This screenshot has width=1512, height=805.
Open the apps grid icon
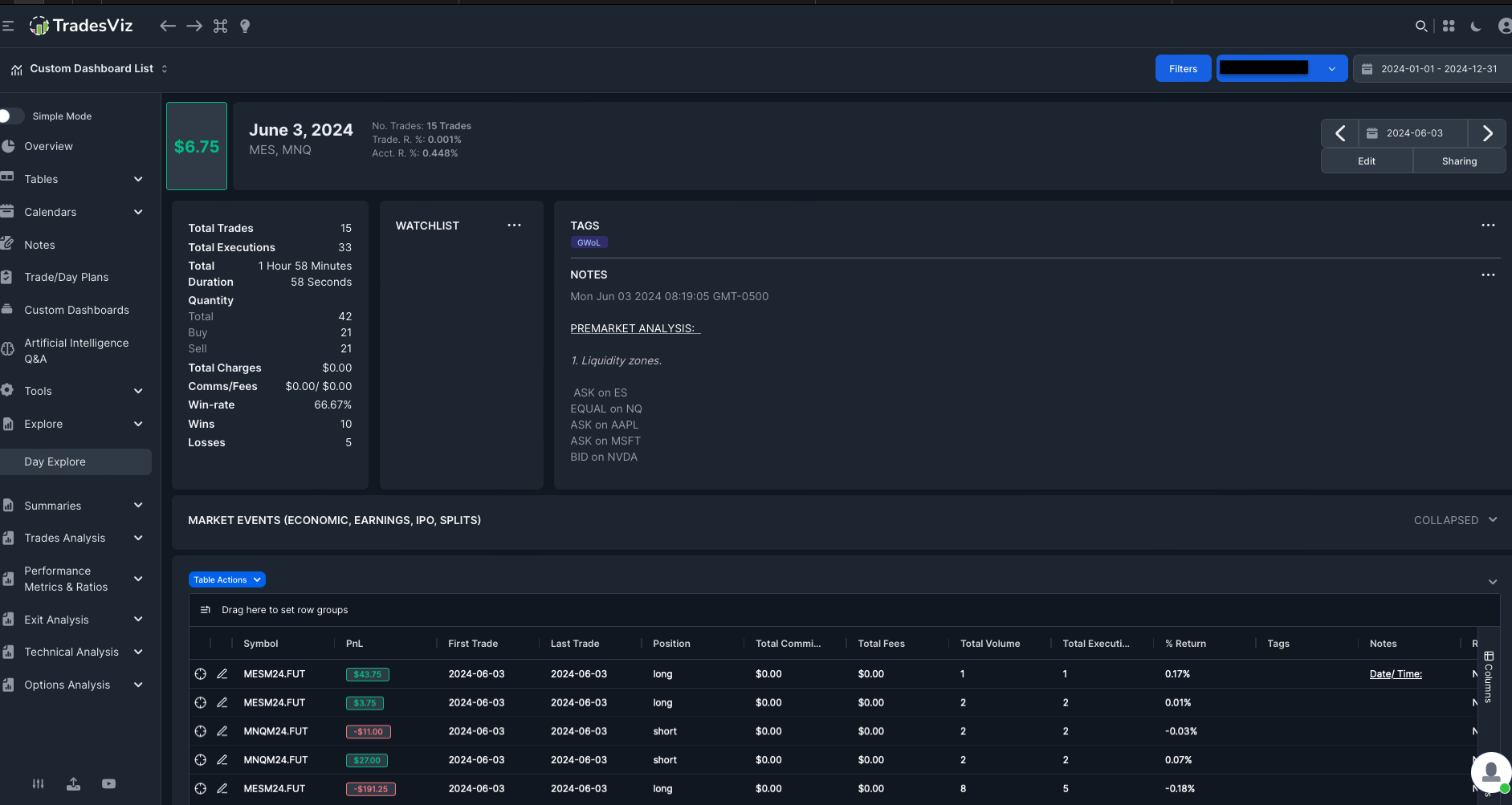pyautogui.click(x=1449, y=26)
